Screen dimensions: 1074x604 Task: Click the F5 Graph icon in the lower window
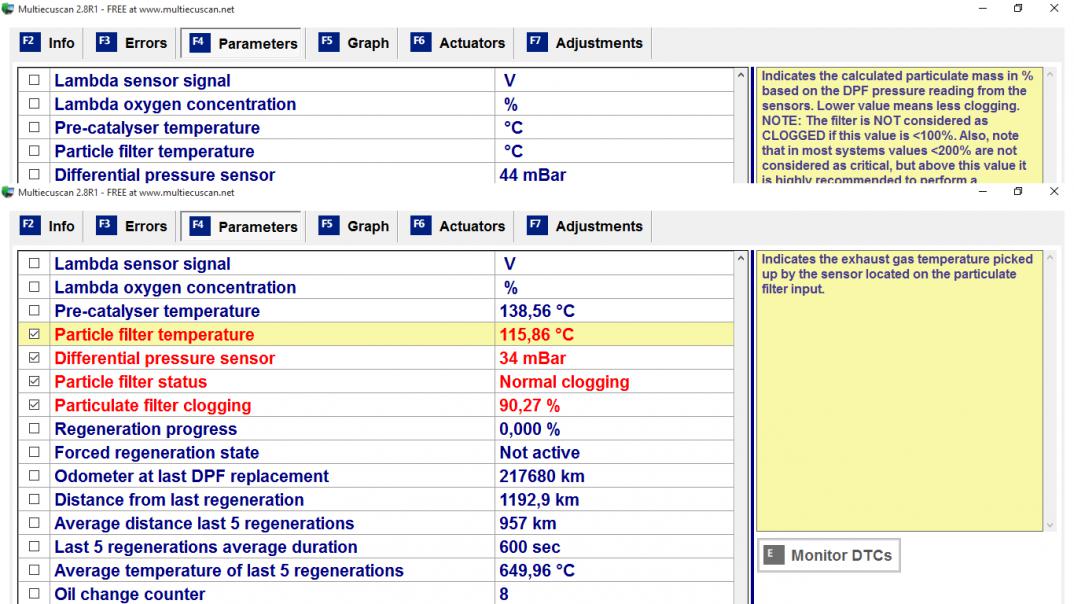(x=327, y=226)
